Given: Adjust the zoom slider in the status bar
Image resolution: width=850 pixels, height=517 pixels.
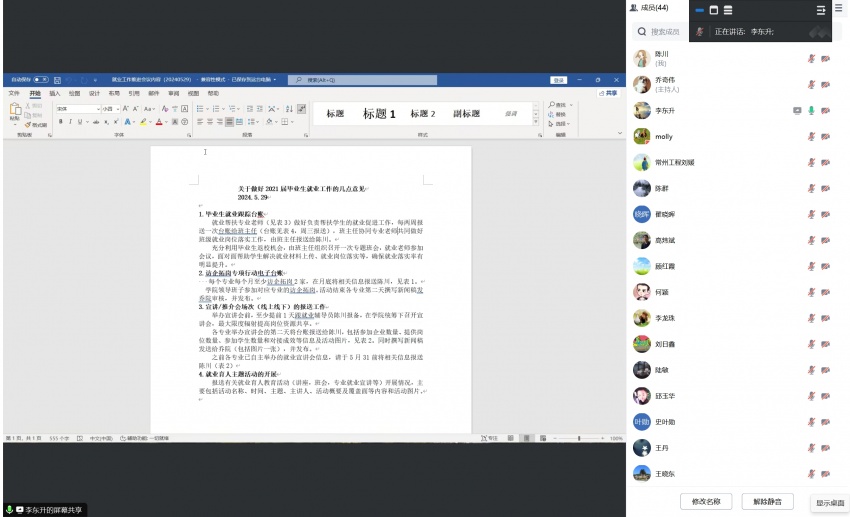Looking at the screenshot, I should click(578, 438).
